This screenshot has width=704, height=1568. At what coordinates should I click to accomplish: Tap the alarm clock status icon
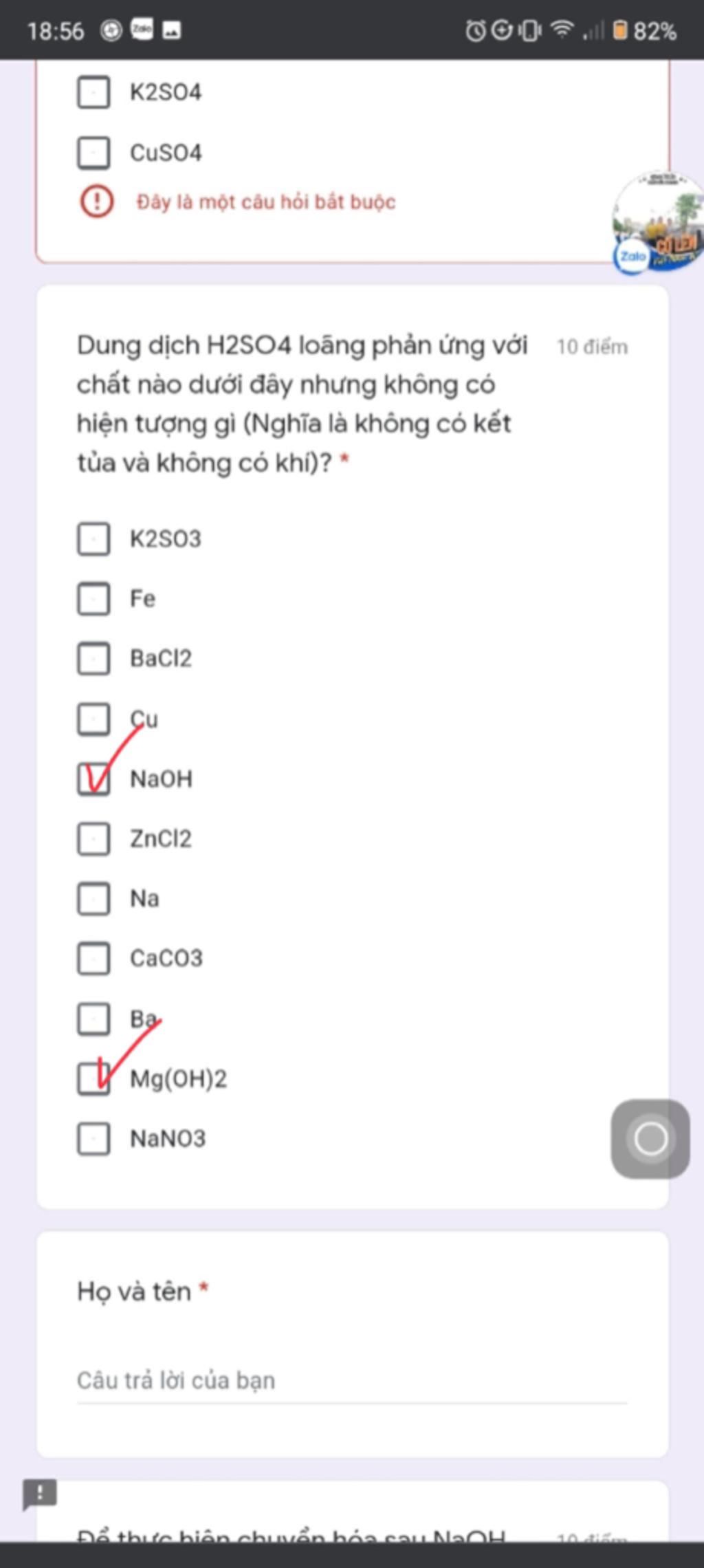coord(476,30)
